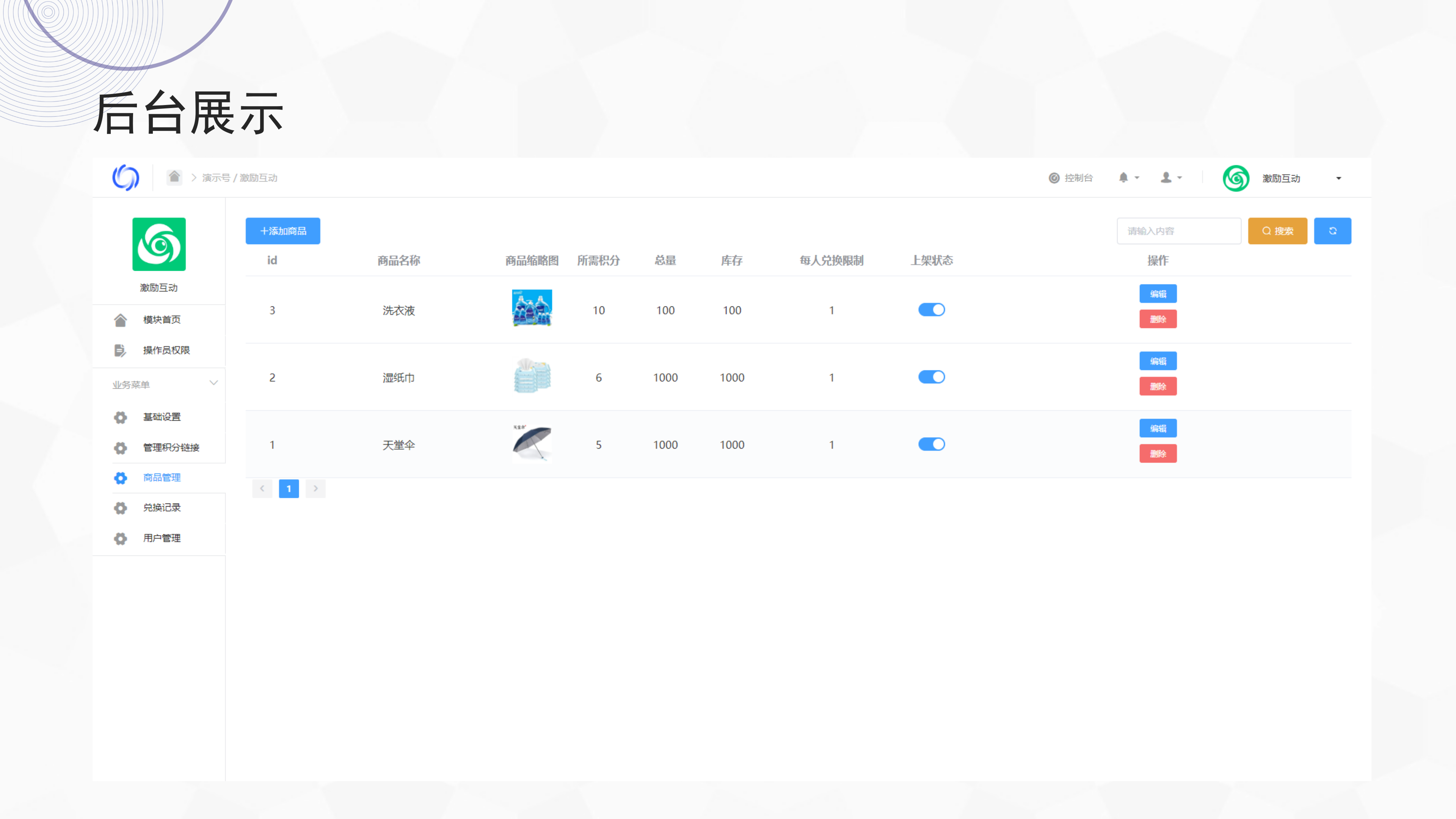Click the 演示号 / 激励互动 breadcrumb text

coord(240,178)
